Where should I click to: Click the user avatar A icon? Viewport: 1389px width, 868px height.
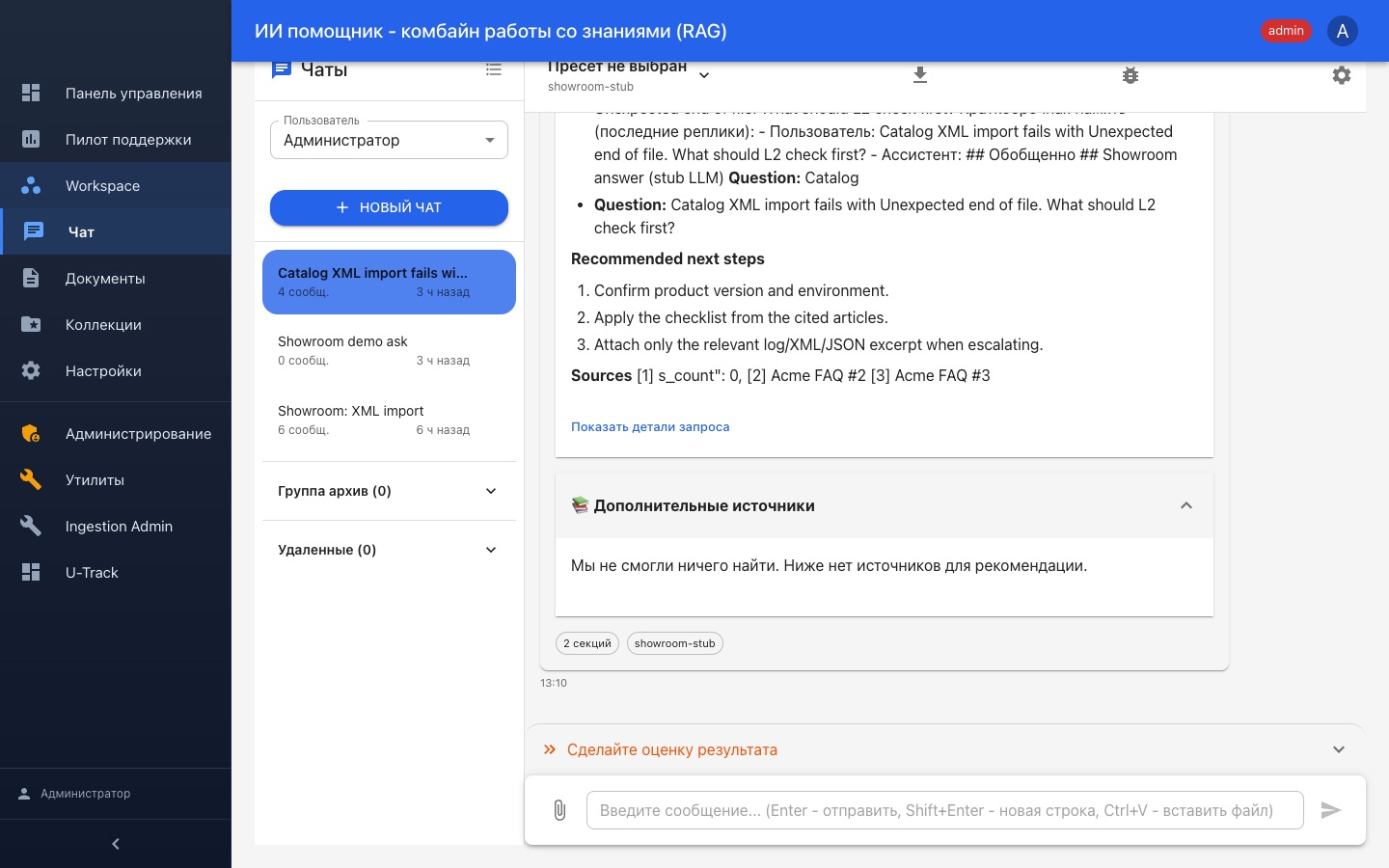click(1343, 31)
